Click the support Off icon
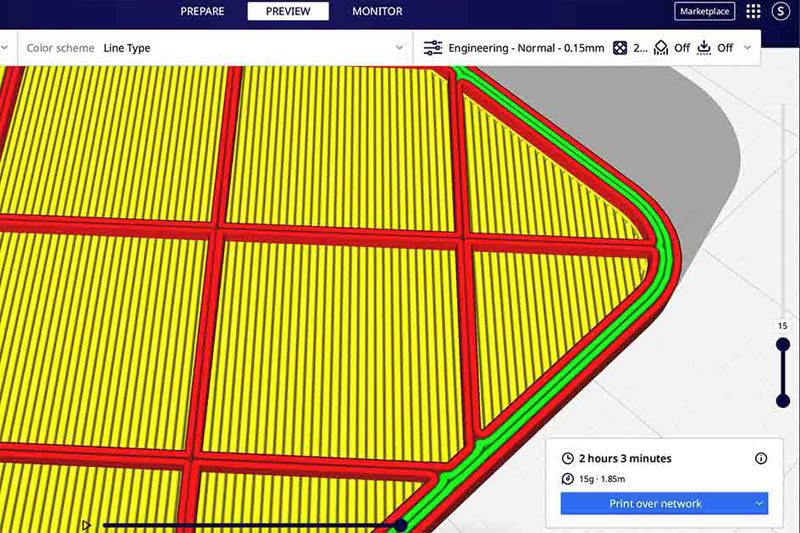This screenshot has width=800, height=533. (x=661, y=48)
